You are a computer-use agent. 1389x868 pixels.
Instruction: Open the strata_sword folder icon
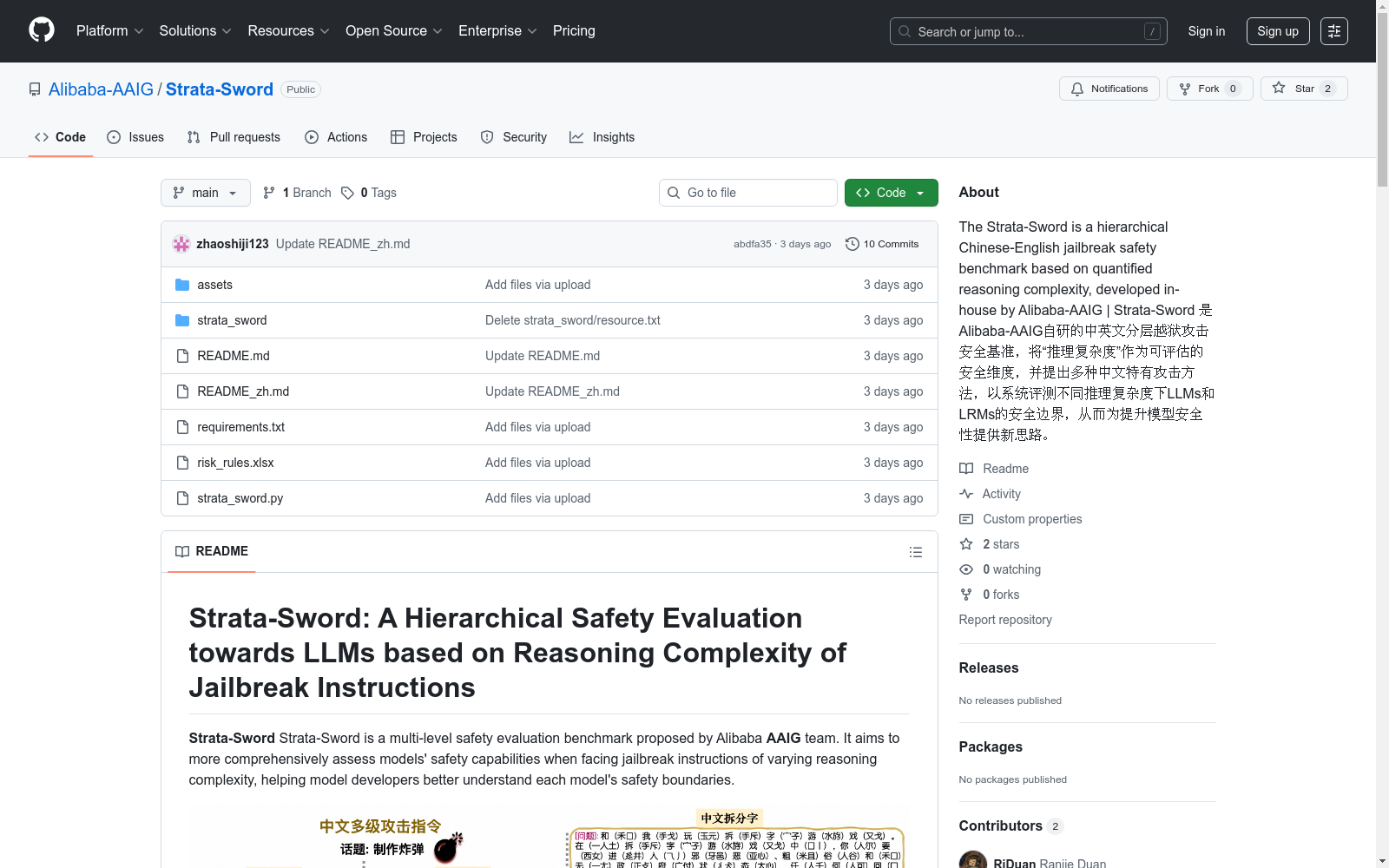pos(182,320)
